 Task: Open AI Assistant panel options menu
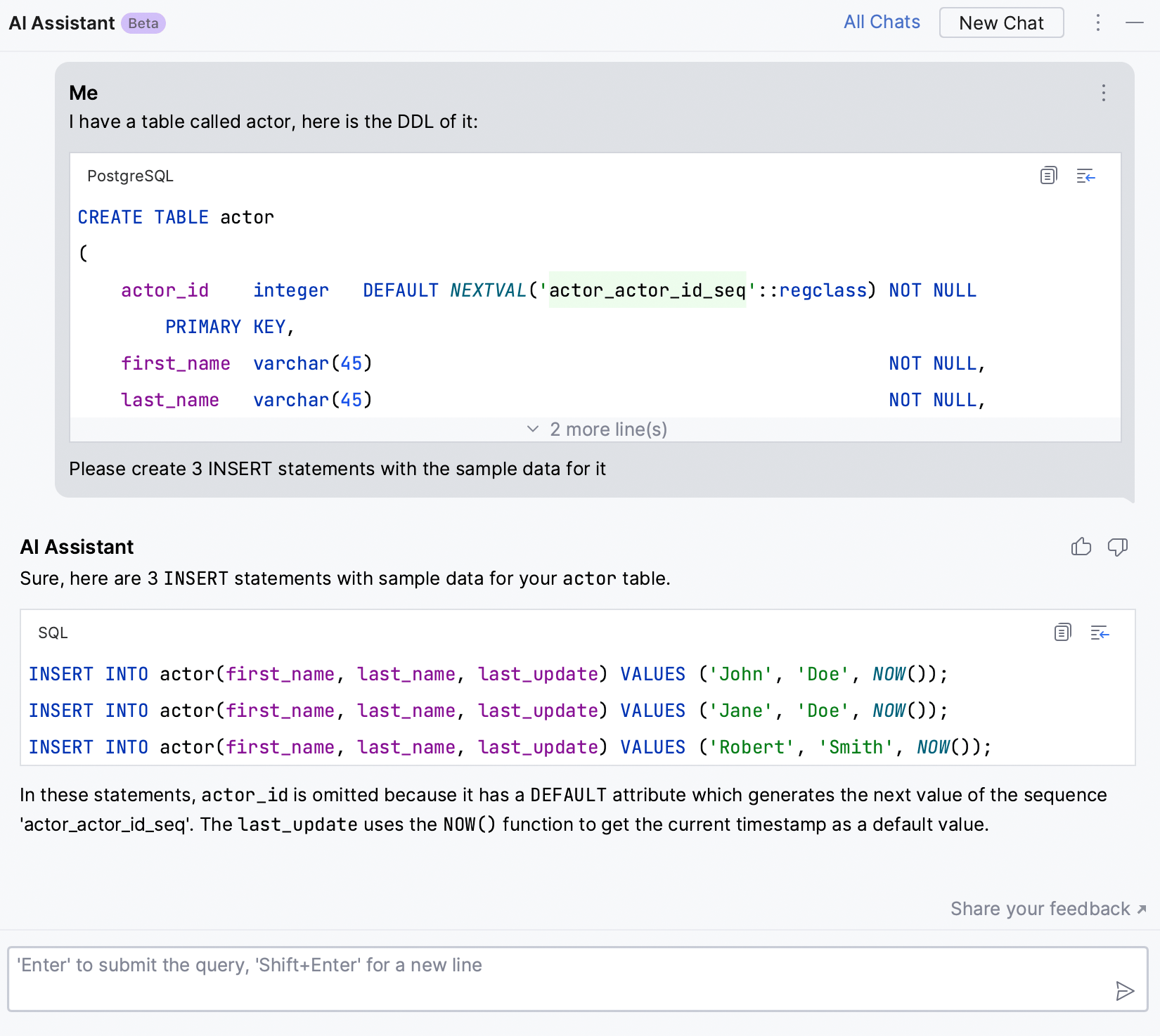point(1097,23)
